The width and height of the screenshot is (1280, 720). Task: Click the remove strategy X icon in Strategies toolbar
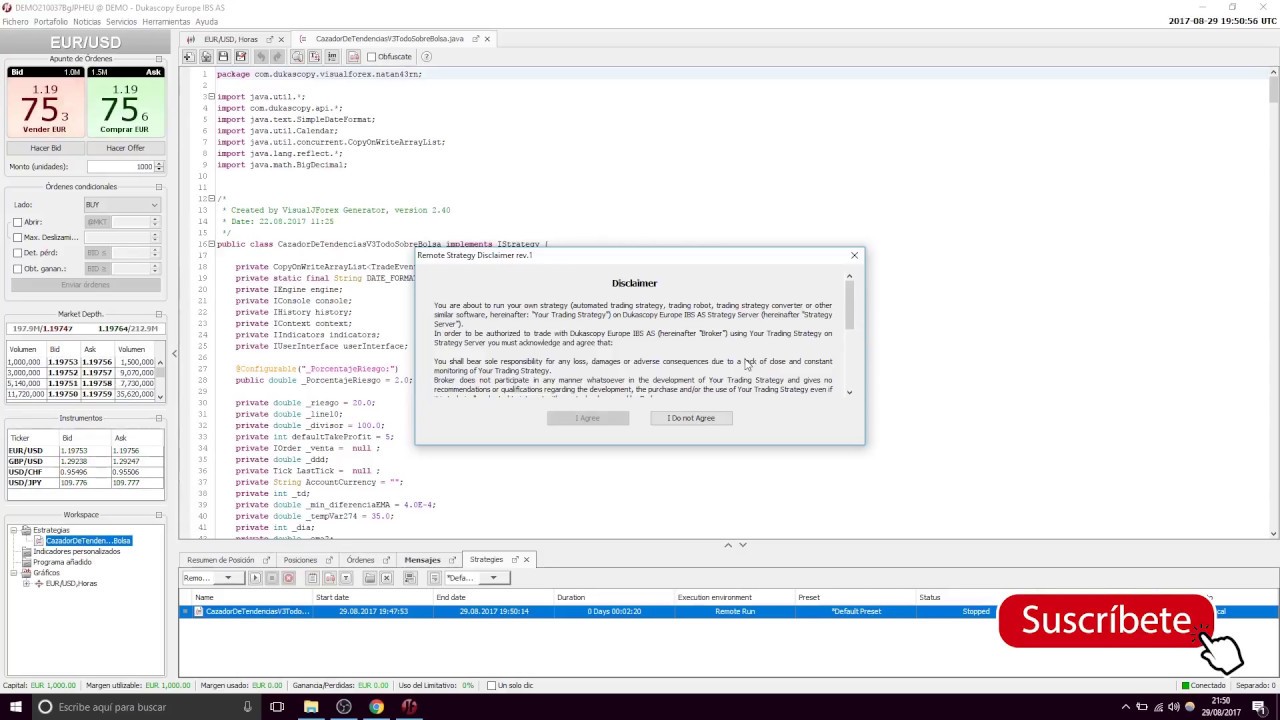[386, 578]
